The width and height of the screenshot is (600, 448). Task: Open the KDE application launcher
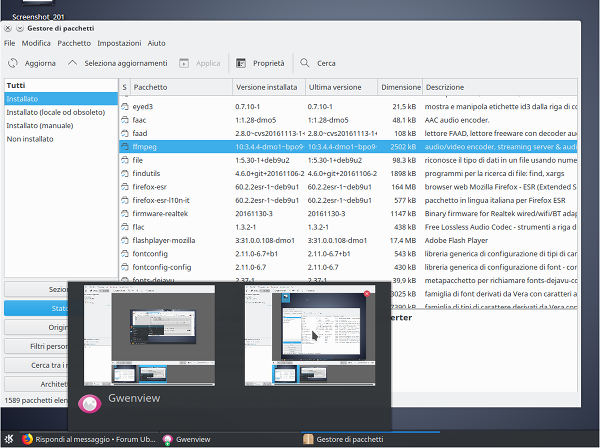click(8, 440)
